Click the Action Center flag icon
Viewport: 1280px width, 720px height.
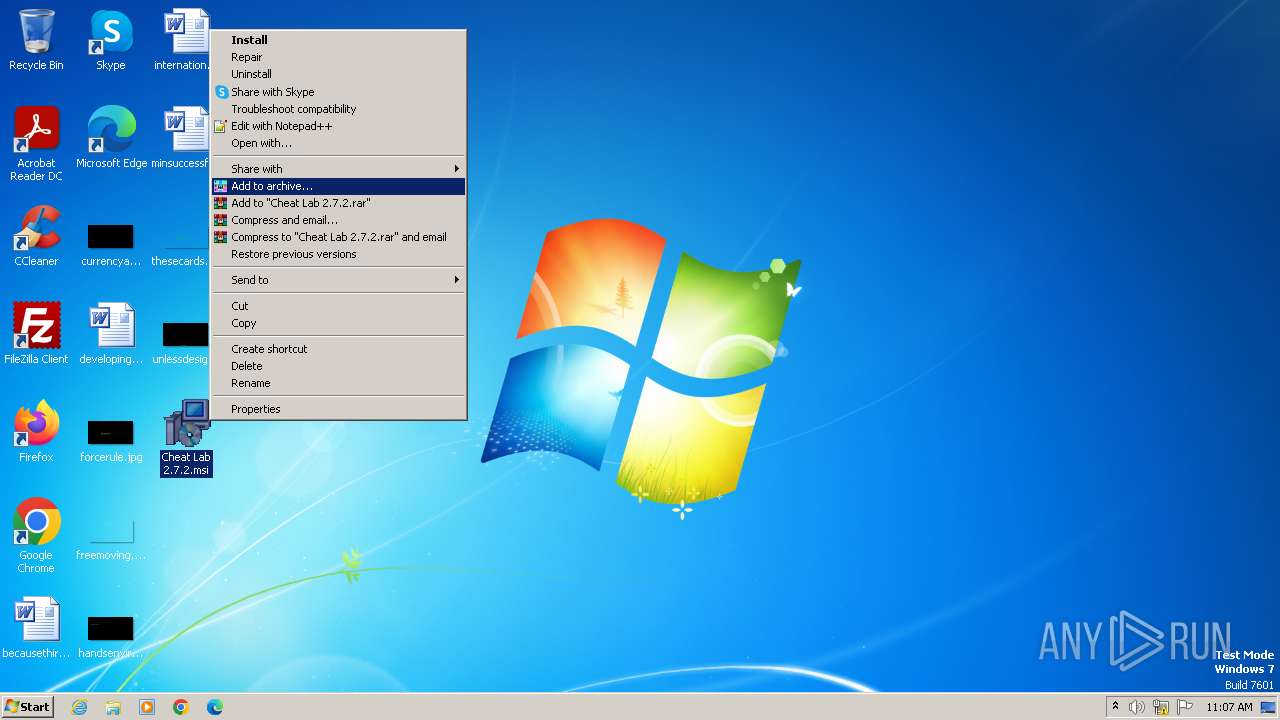pos(1185,707)
